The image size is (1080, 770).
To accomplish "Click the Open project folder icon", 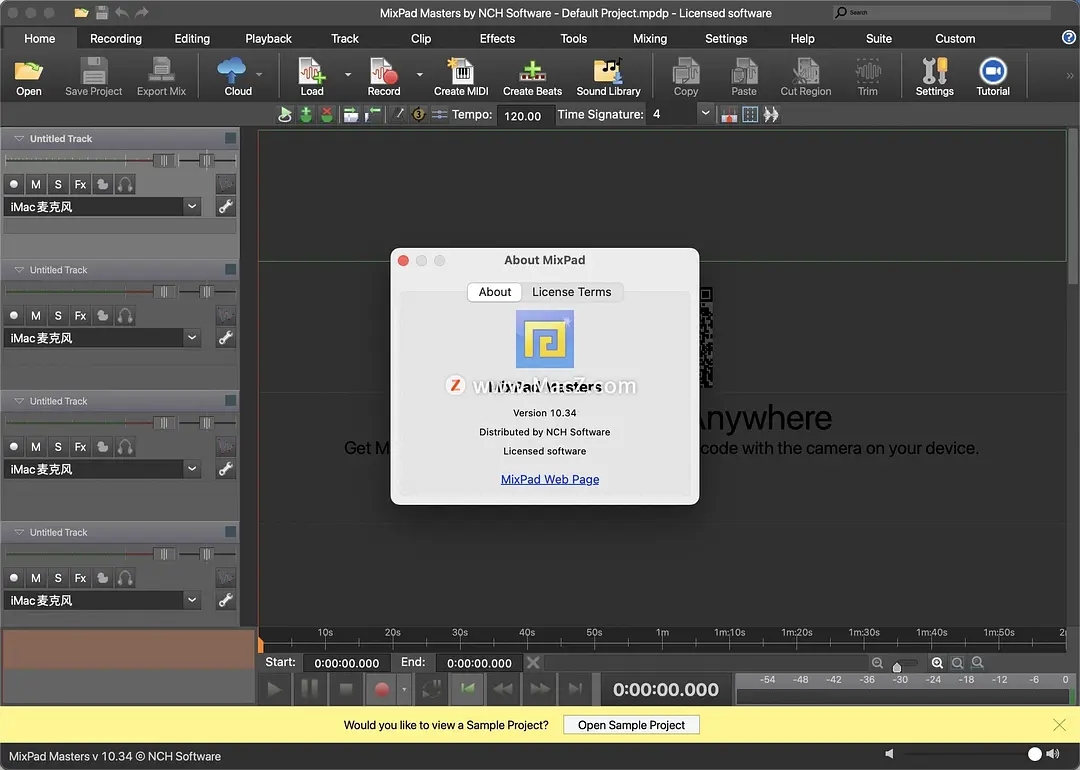I will point(29,76).
